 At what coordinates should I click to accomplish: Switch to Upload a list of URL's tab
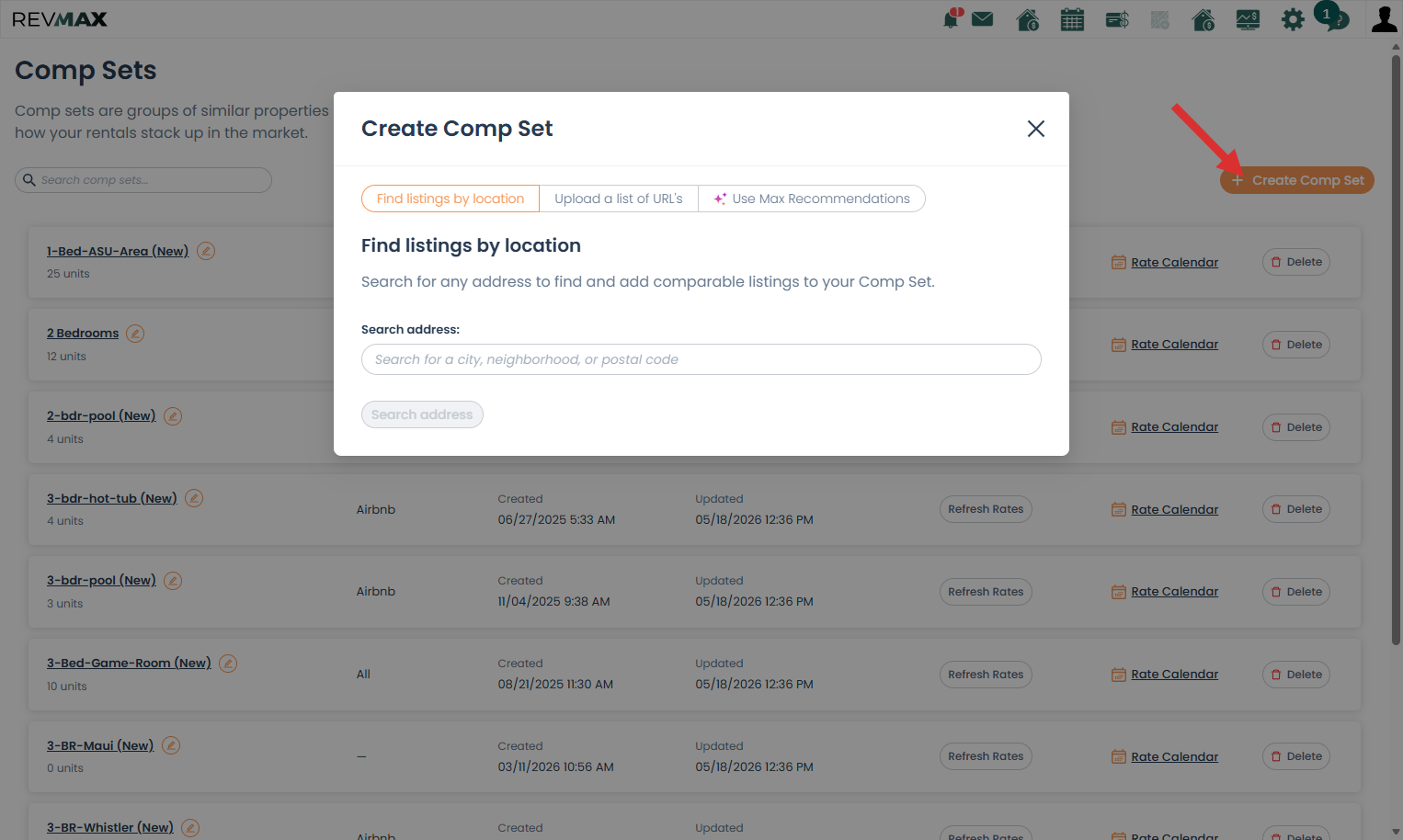pyautogui.click(x=619, y=199)
